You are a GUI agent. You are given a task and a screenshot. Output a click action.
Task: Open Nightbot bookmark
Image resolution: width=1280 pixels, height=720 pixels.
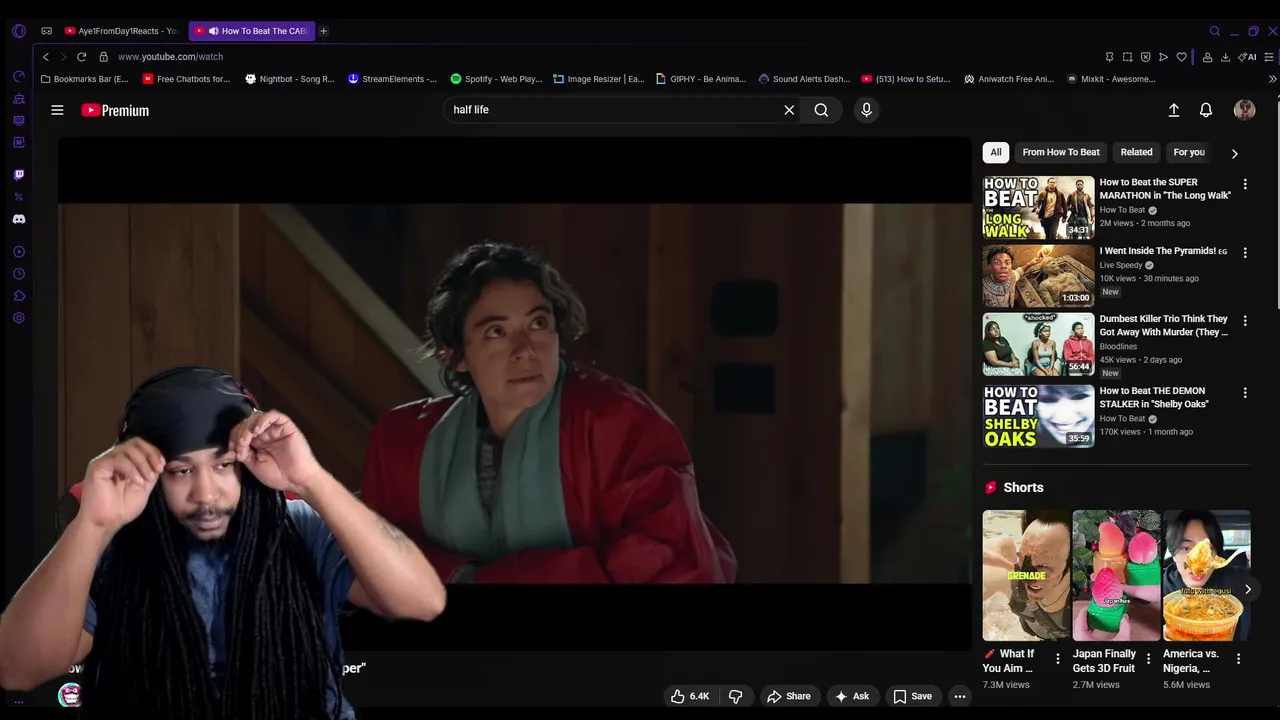(290, 79)
